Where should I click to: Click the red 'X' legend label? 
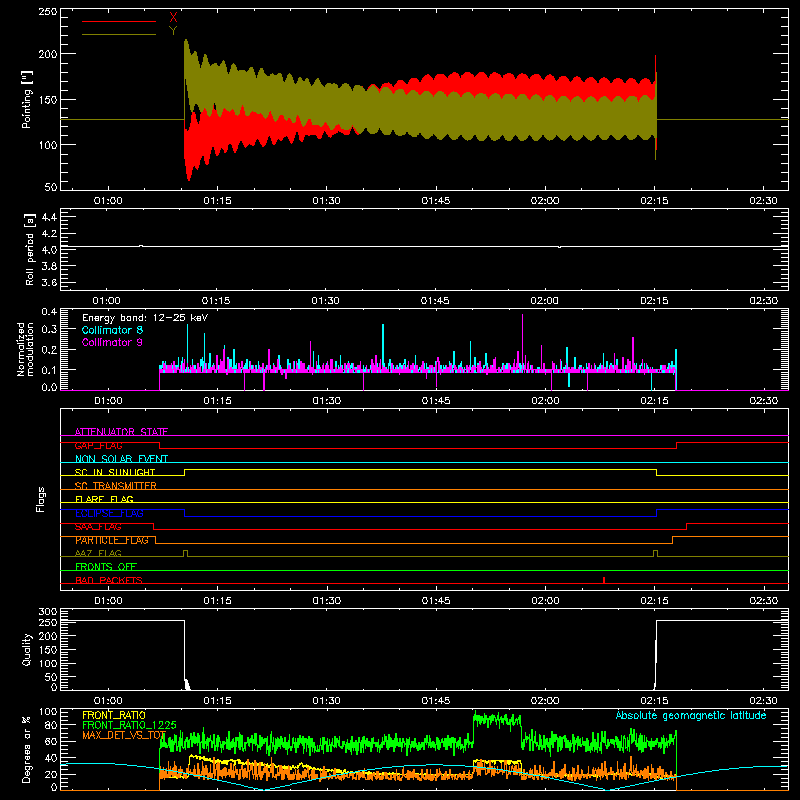pyautogui.click(x=173, y=18)
